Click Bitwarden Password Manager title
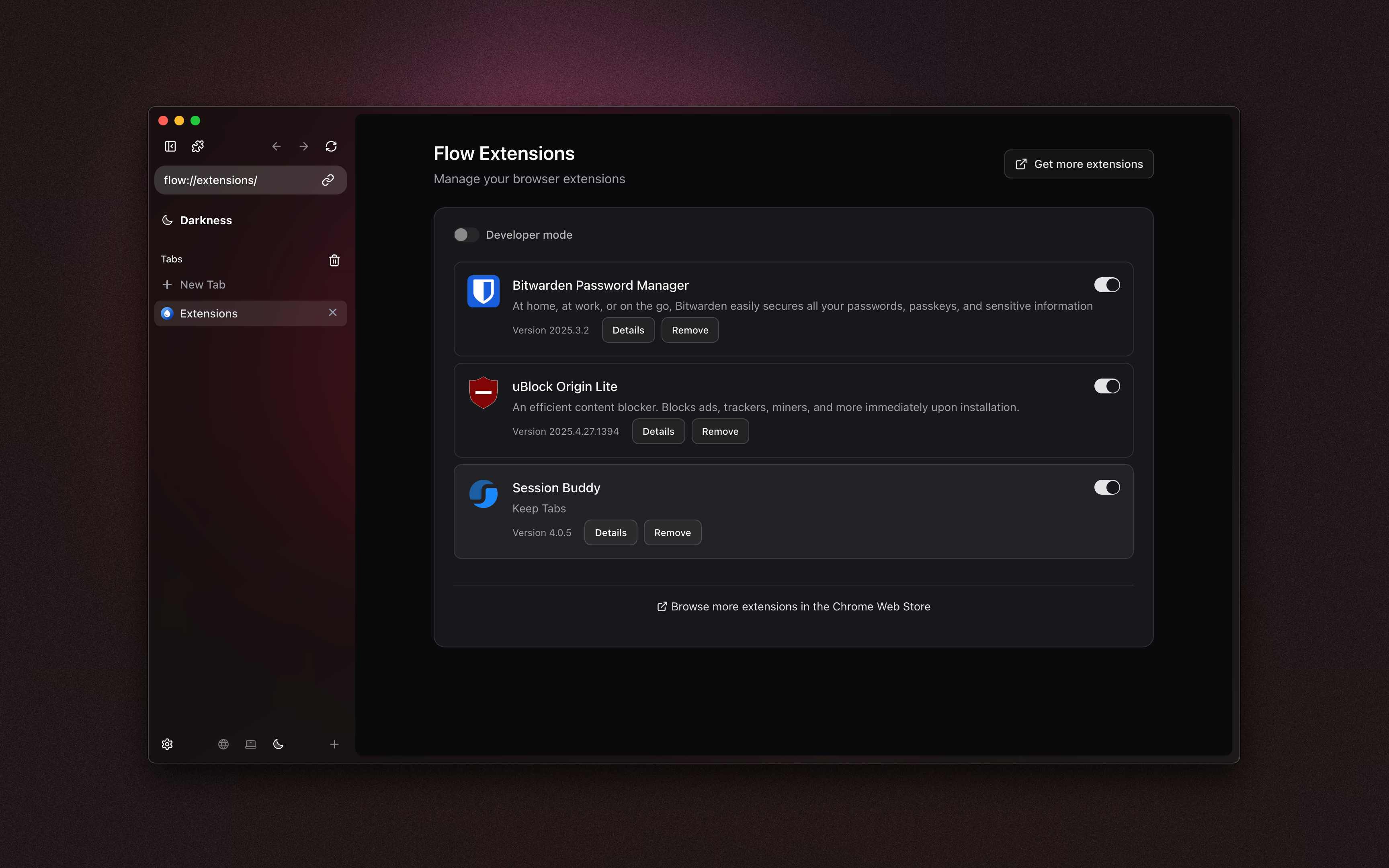The width and height of the screenshot is (1389, 868). [600, 285]
